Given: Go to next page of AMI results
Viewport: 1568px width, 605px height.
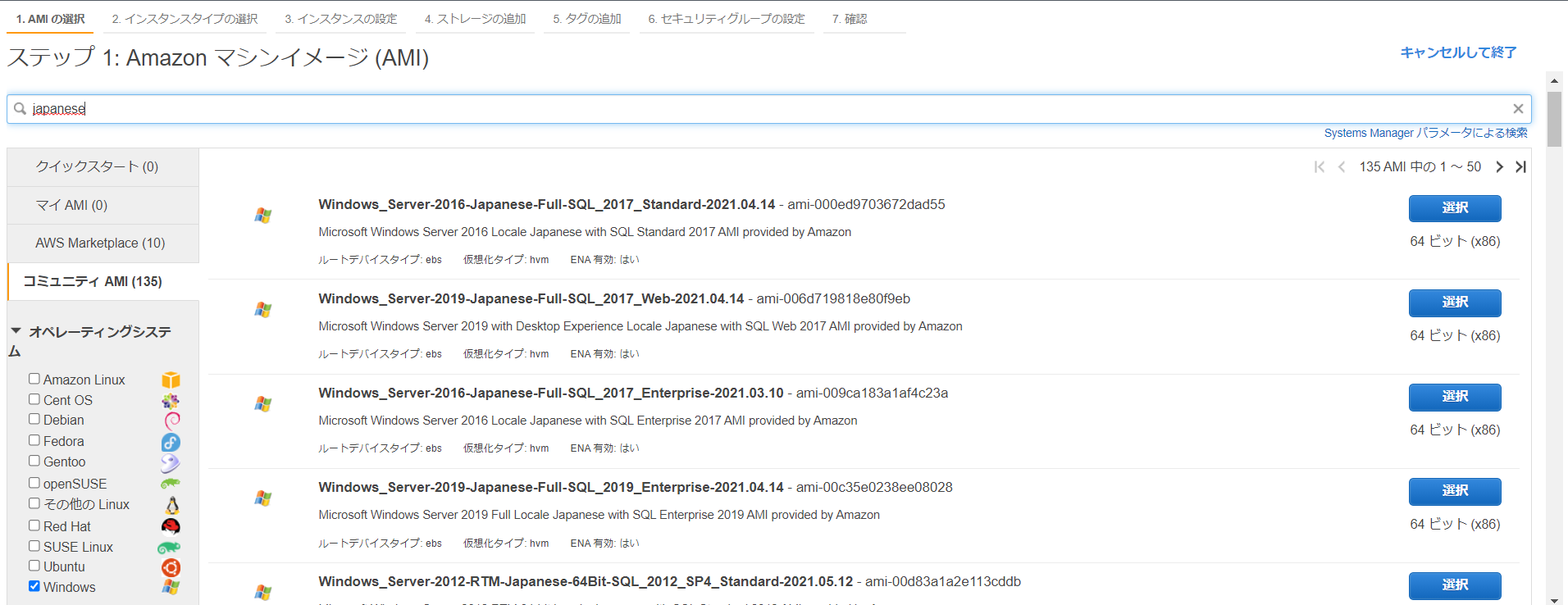Looking at the screenshot, I should pyautogui.click(x=1499, y=166).
